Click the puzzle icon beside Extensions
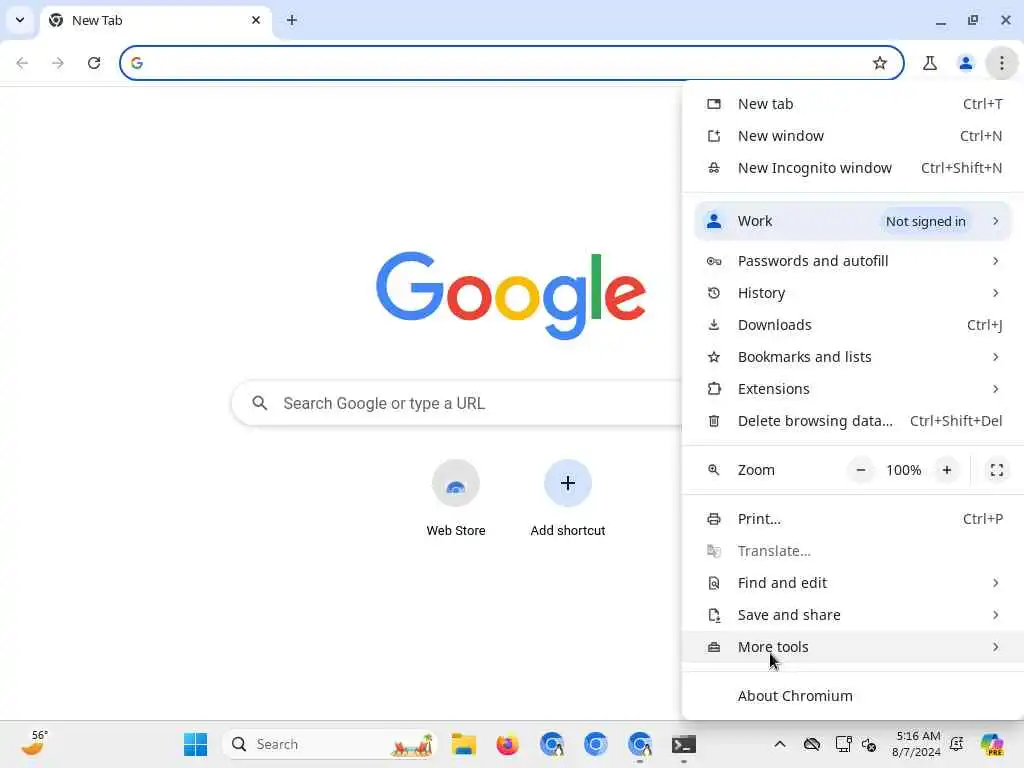This screenshot has height=768, width=1024. [x=714, y=389]
